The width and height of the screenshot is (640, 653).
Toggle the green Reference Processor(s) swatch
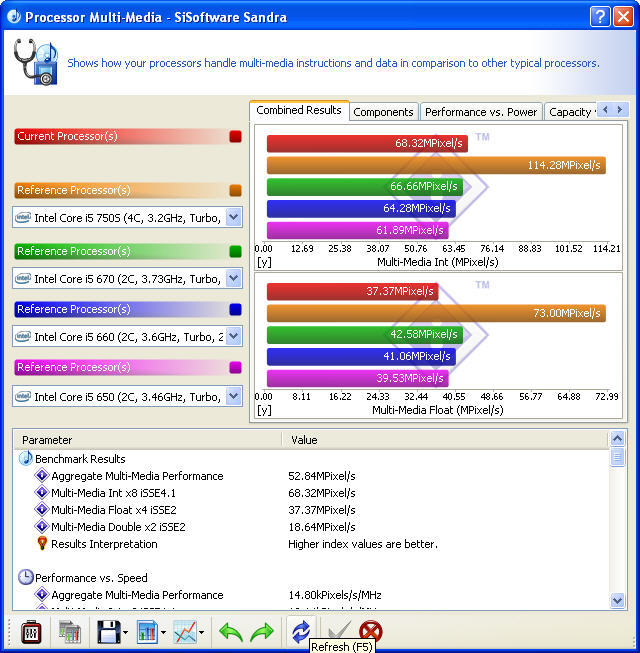point(235,252)
